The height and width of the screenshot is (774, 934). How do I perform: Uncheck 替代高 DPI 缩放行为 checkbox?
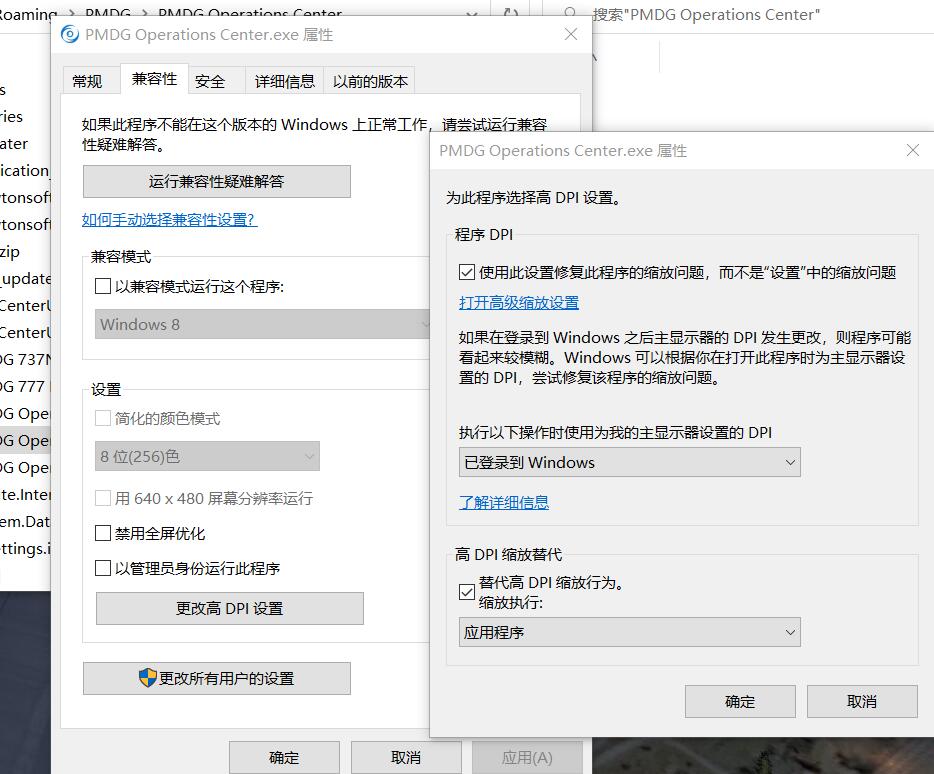coord(466,592)
